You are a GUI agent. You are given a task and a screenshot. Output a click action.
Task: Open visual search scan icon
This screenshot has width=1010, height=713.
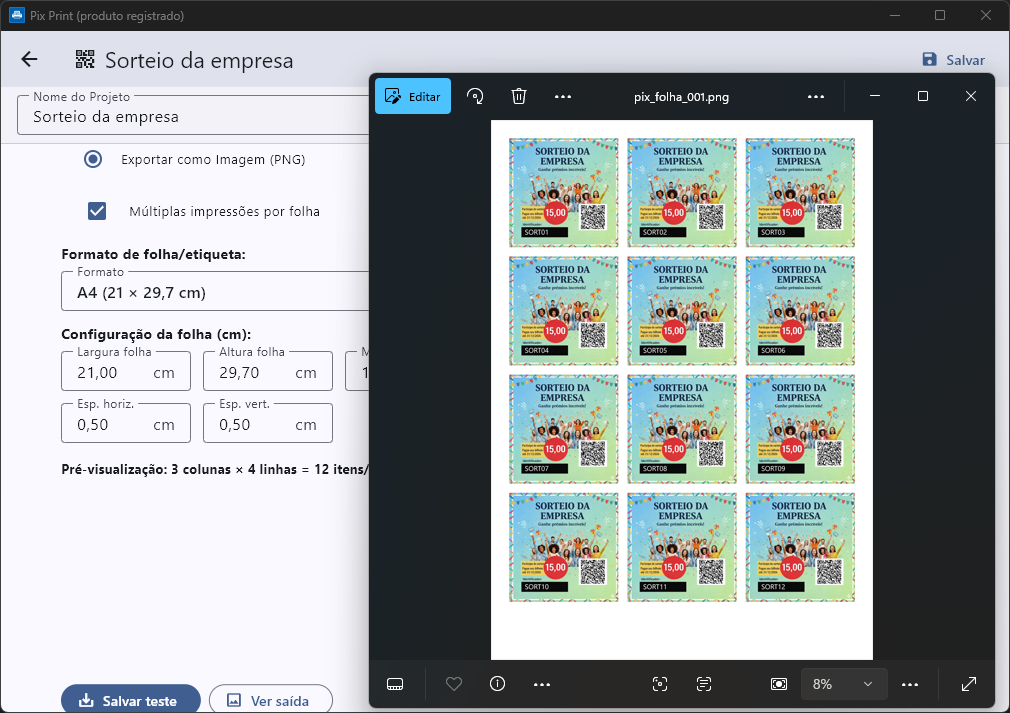(660, 684)
